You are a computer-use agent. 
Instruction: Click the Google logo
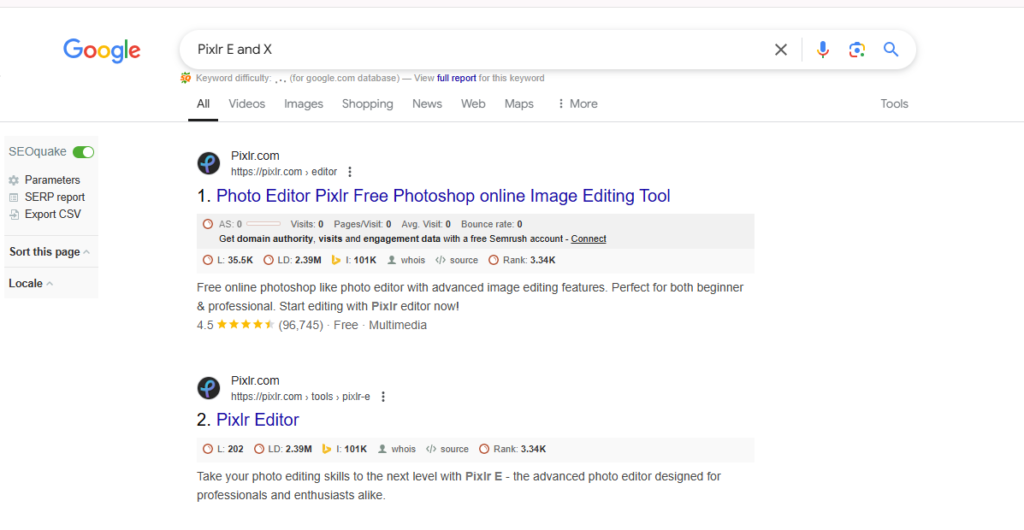coord(102,50)
